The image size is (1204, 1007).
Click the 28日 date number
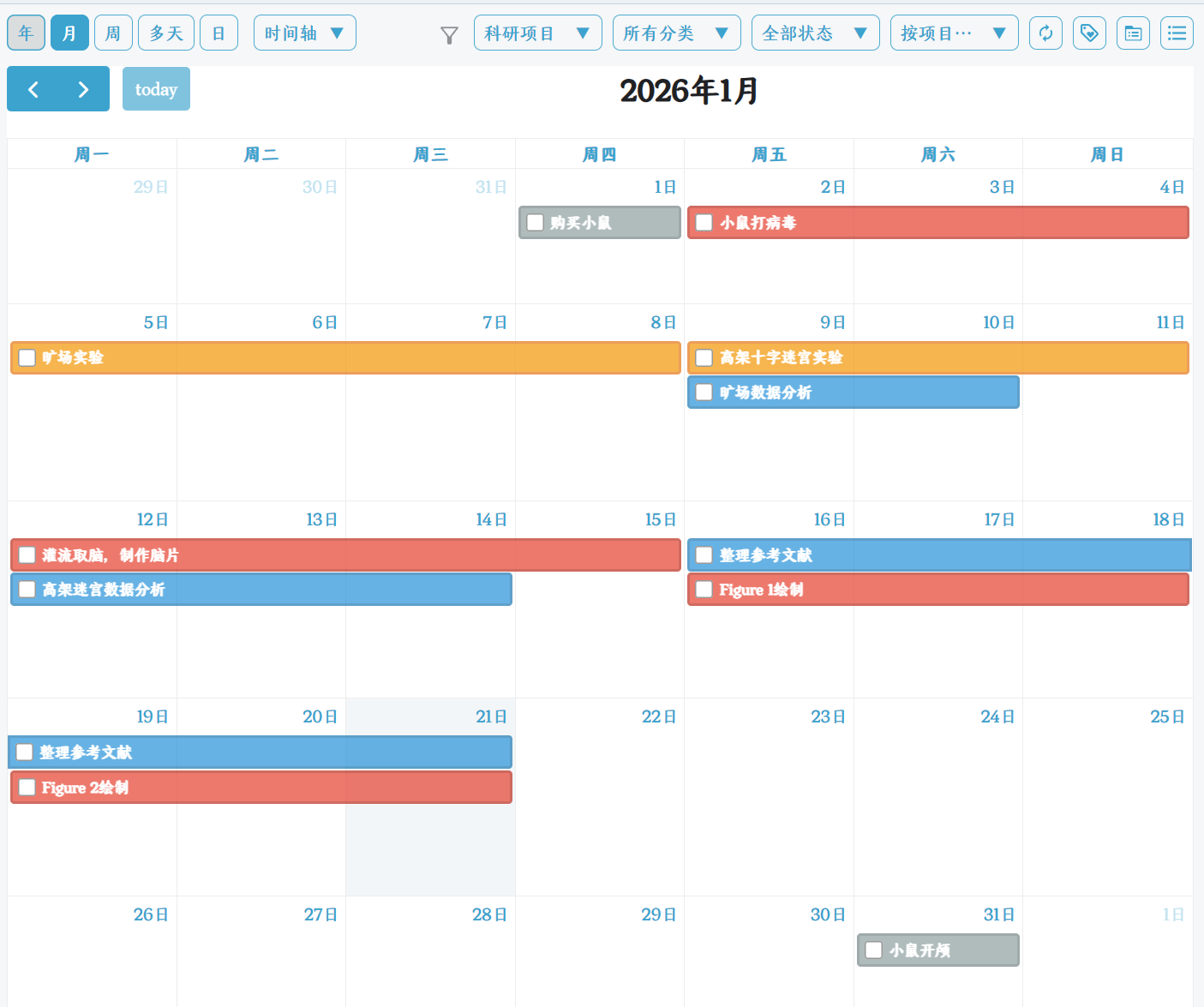tap(490, 914)
